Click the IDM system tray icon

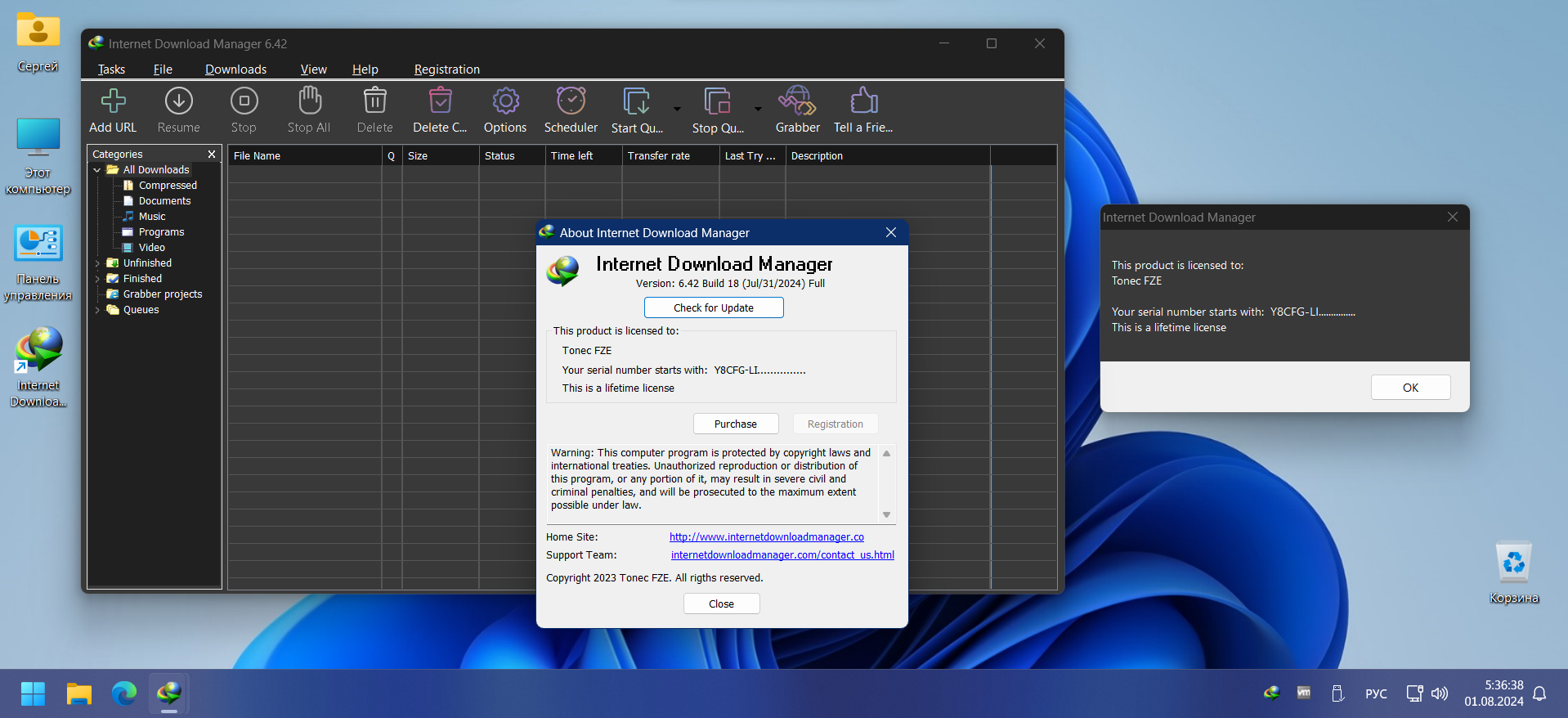1271,693
